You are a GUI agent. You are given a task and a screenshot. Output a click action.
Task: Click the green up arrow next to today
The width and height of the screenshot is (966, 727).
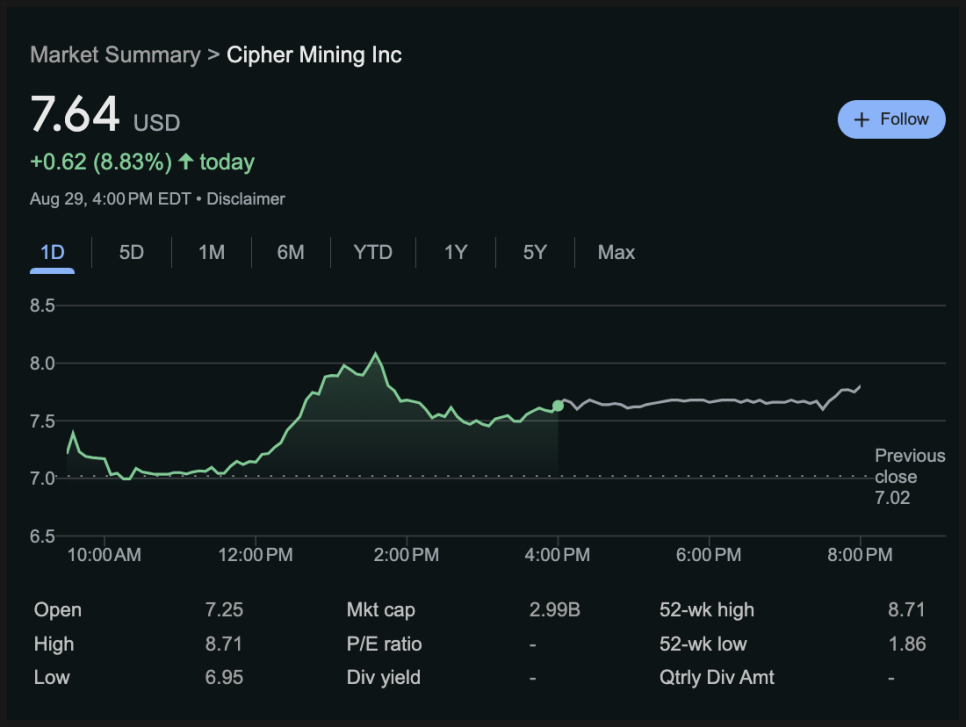pos(185,161)
